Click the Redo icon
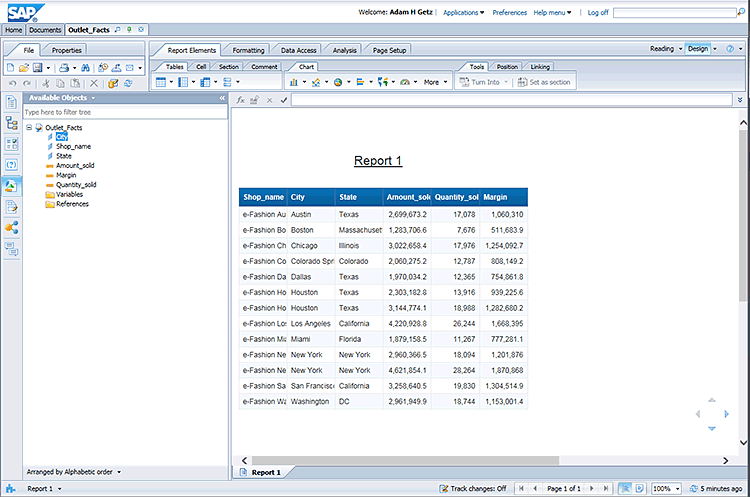 pyautogui.click(x=27, y=83)
